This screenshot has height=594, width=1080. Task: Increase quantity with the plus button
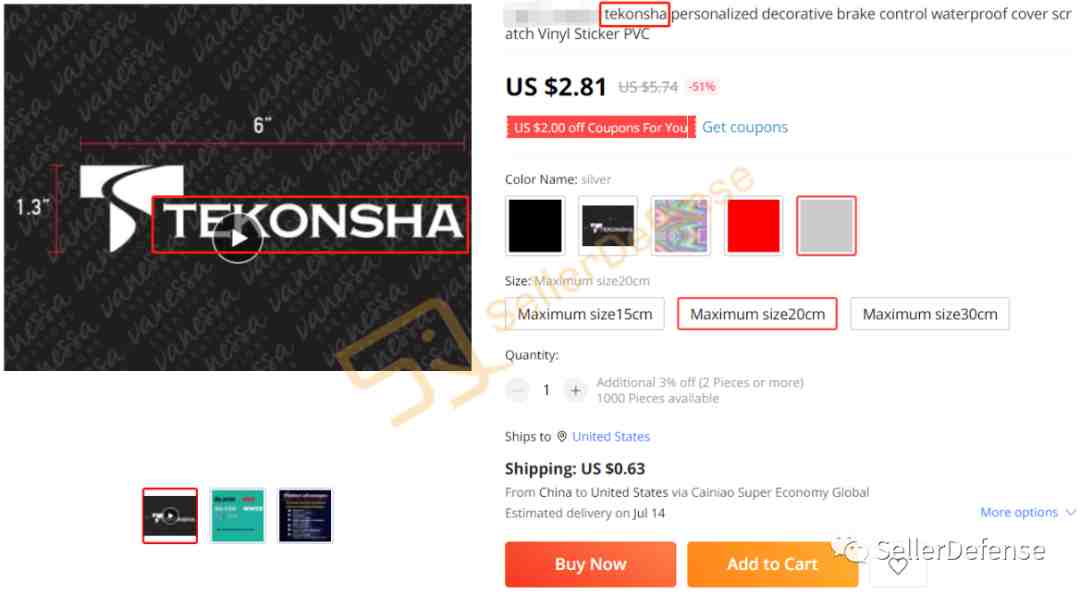(x=575, y=391)
